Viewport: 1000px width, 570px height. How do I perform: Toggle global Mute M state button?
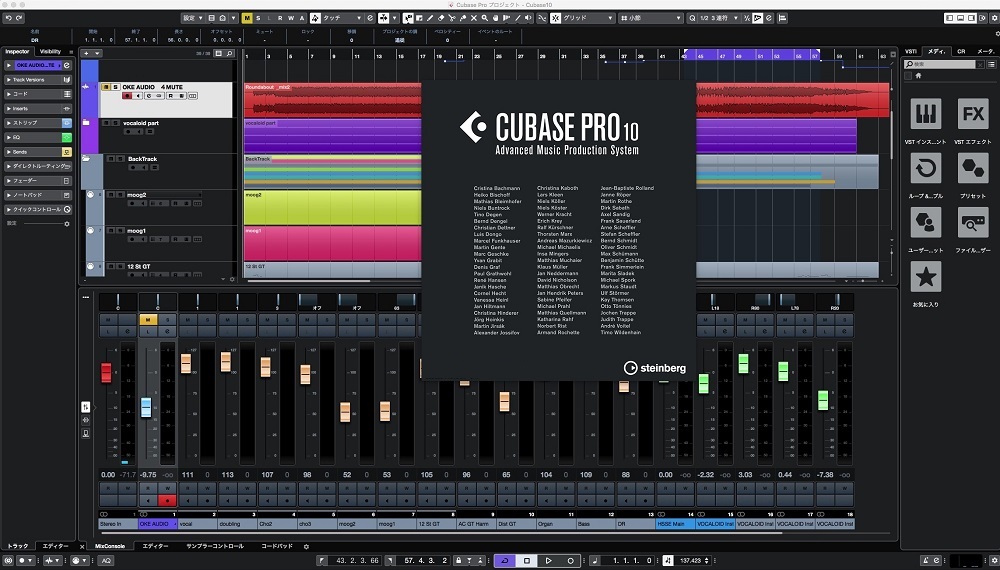tap(247, 18)
